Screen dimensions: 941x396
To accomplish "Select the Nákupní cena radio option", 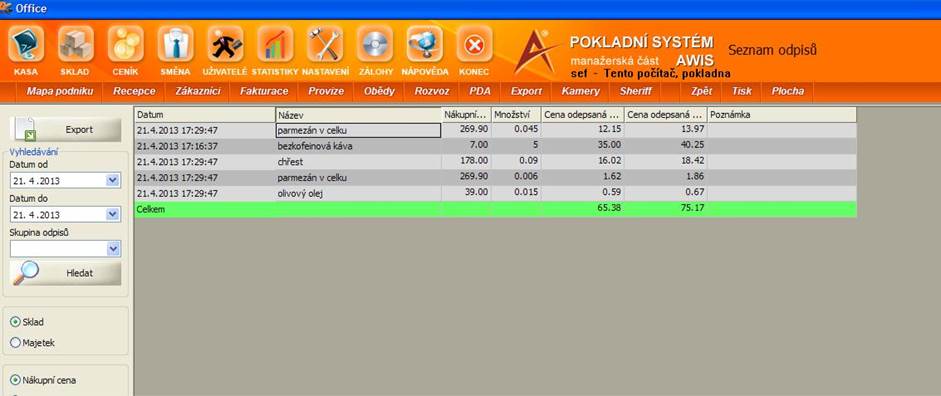I will (16, 380).
